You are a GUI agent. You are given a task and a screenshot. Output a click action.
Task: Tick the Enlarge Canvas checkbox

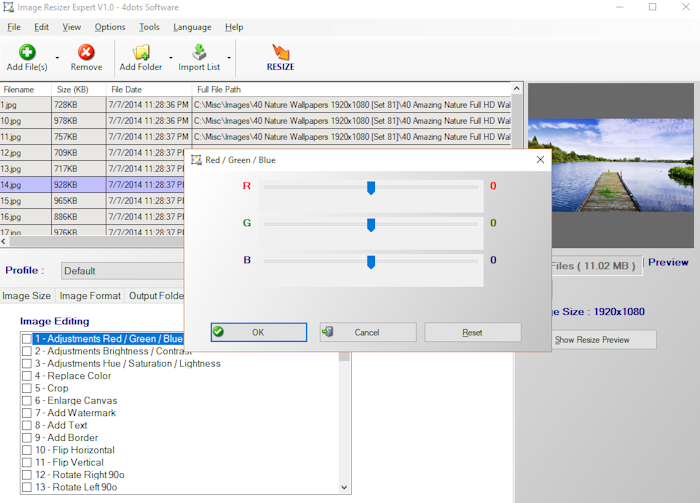pyautogui.click(x=27, y=401)
